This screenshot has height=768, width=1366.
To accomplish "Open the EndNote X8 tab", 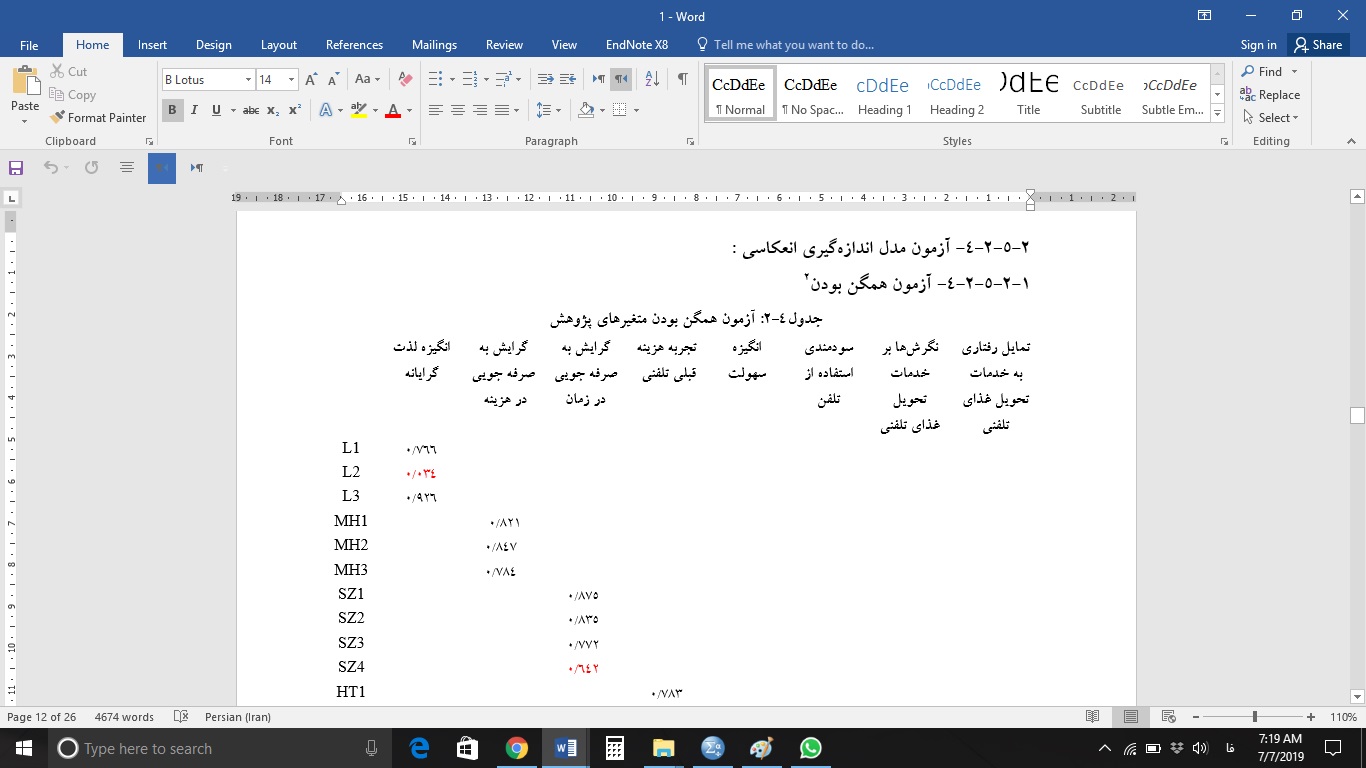I will [636, 45].
